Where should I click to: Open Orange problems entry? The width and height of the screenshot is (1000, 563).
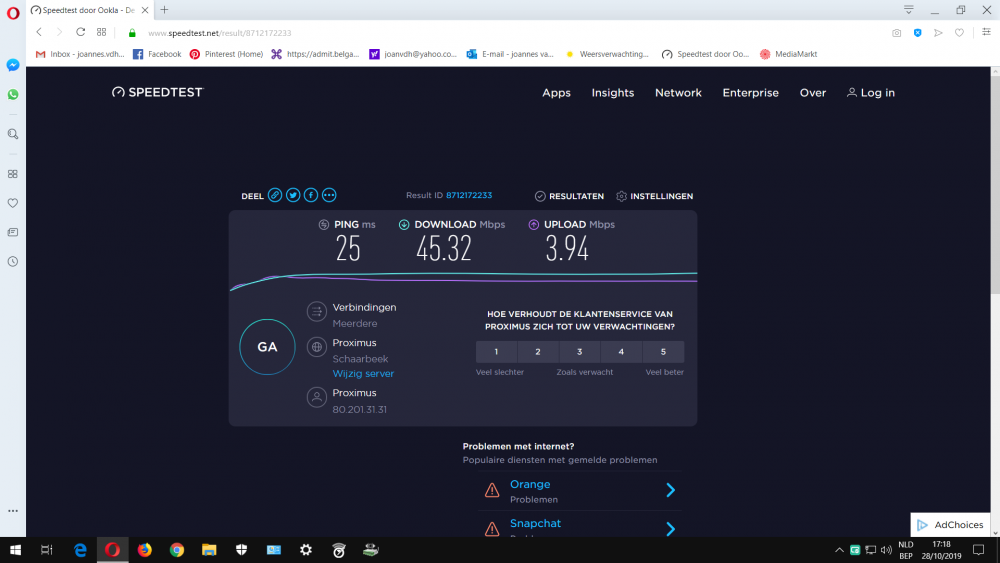pos(530,485)
